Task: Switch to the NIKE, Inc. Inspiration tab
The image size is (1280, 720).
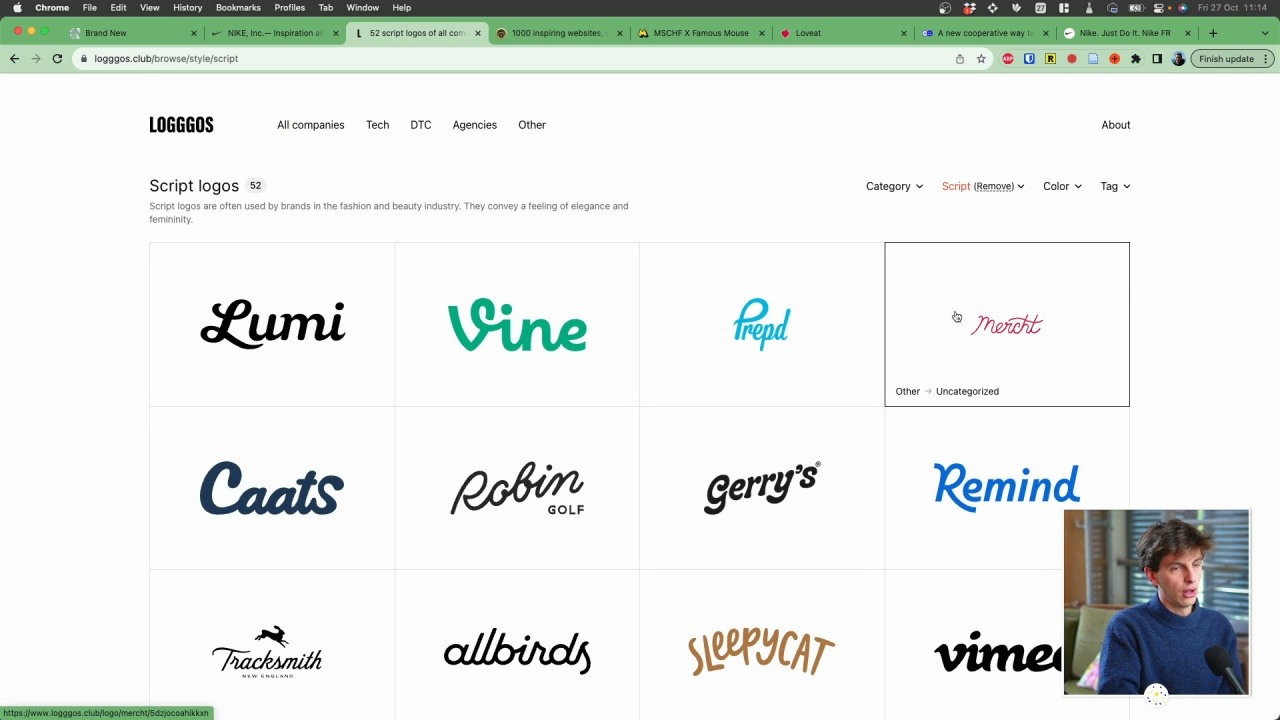Action: pos(275,33)
